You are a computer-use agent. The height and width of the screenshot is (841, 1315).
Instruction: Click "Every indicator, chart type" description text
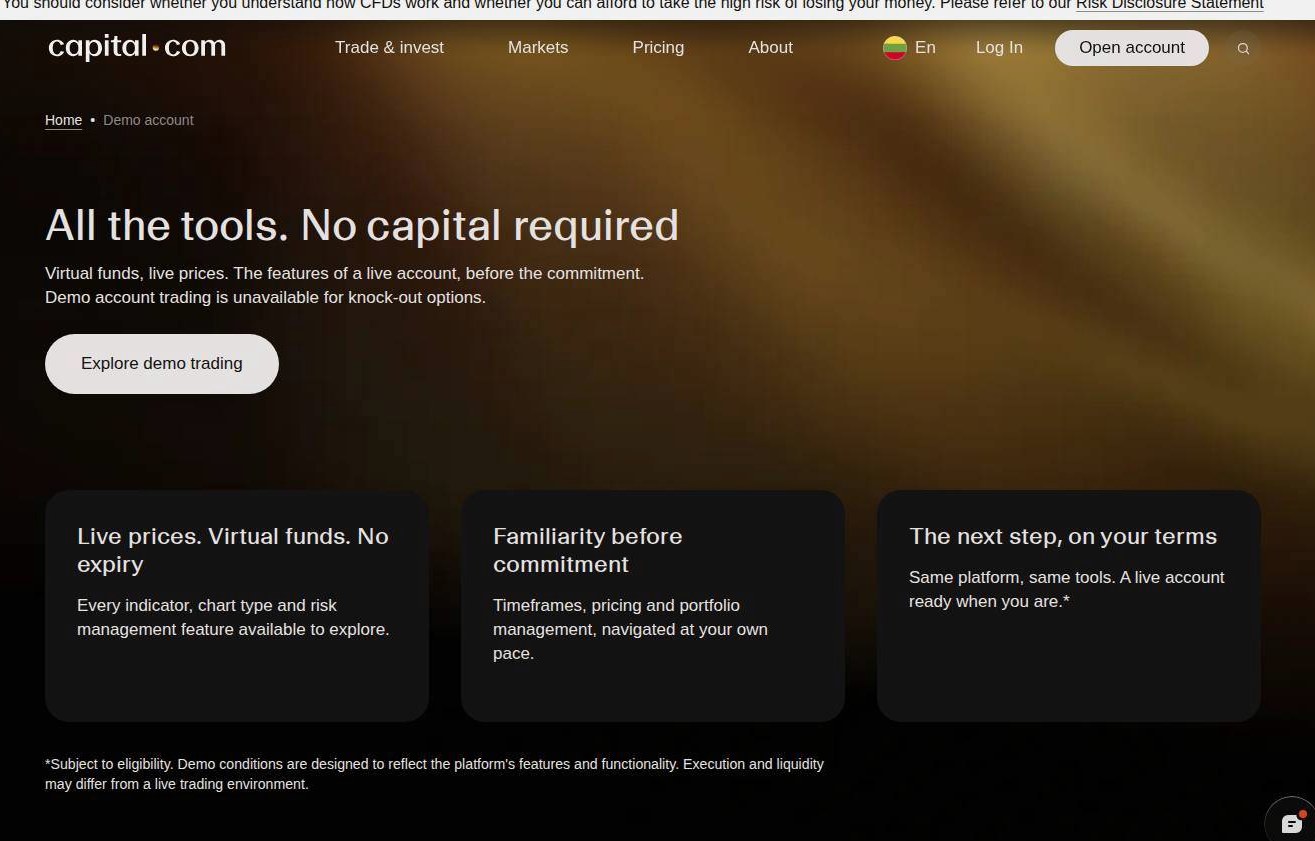click(x=233, y=617)
